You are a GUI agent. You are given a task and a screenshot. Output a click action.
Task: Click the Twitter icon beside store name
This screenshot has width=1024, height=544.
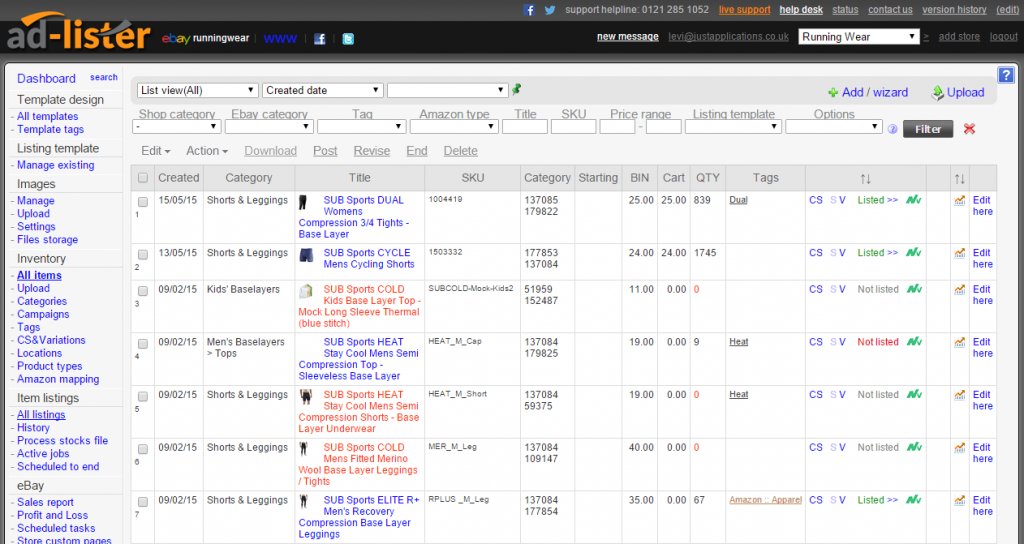coord(348,39)
